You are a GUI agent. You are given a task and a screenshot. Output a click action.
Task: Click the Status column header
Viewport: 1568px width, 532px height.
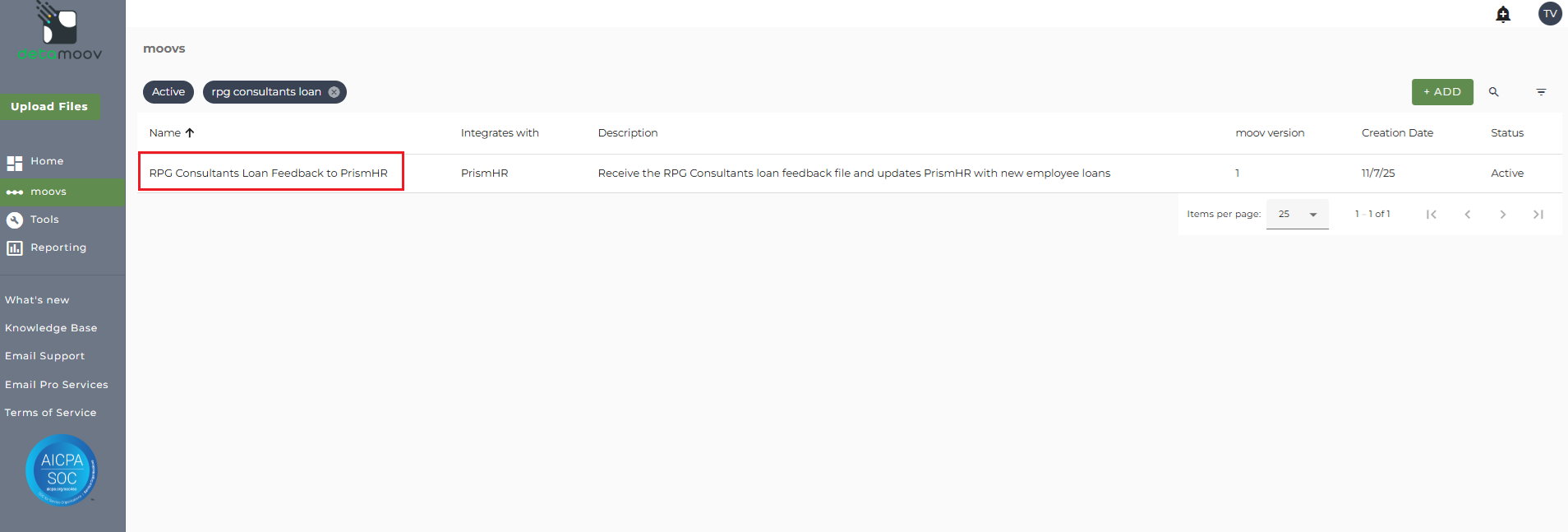[x=1507, y=133]
